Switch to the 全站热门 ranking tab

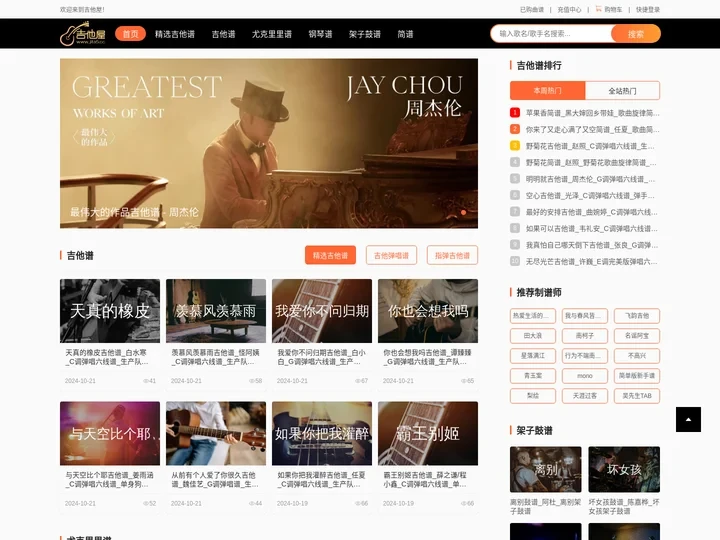(x=623, y=90)
